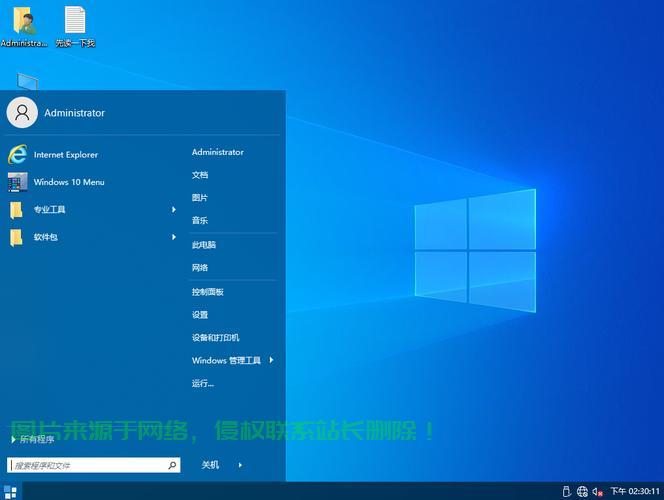Open 设备和打印机 from the Start menu
Viewport: 664px width, 500px height.
216,337
